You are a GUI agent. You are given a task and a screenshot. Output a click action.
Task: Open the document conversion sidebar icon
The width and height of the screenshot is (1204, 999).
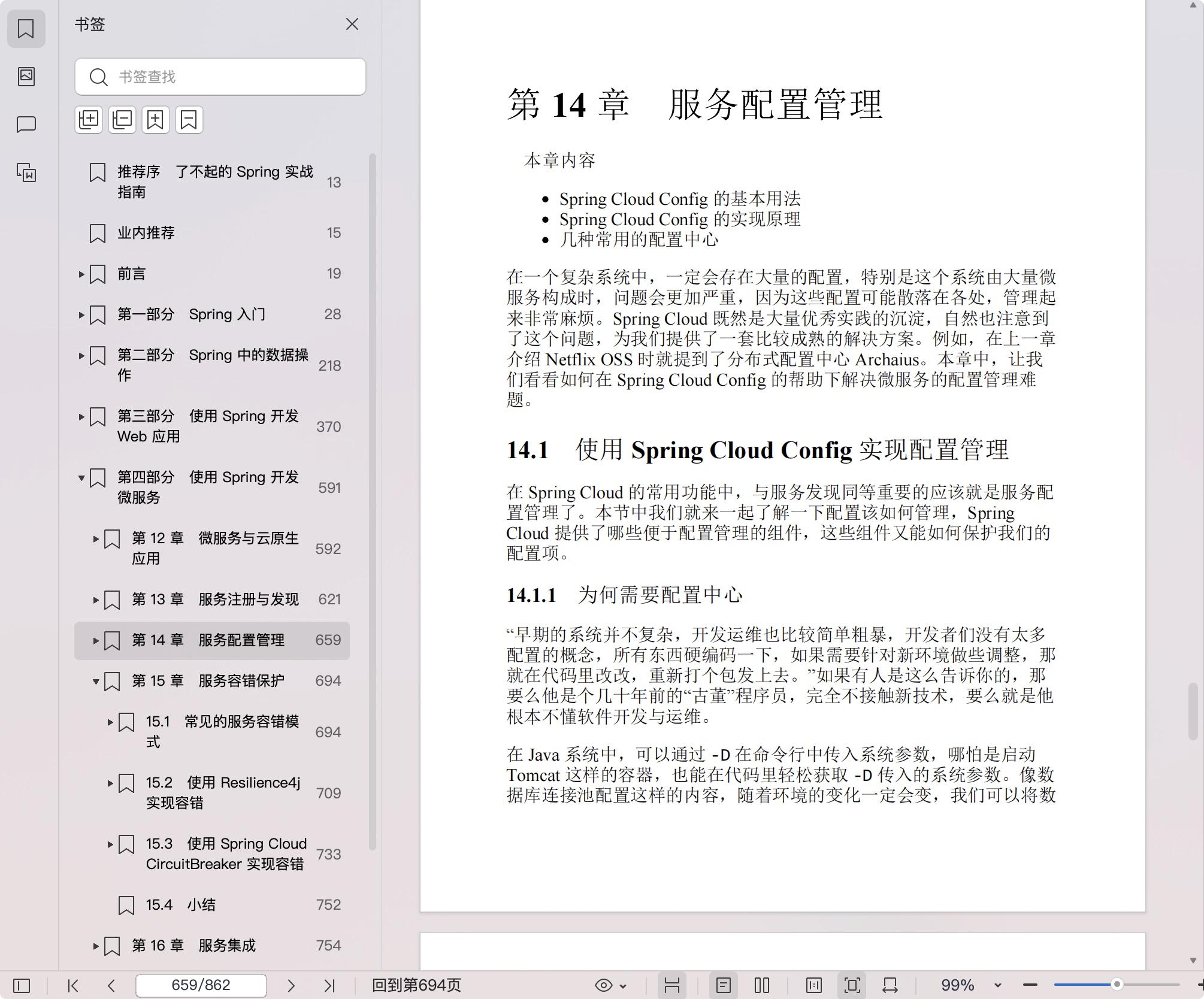click(x=26, y=172)
